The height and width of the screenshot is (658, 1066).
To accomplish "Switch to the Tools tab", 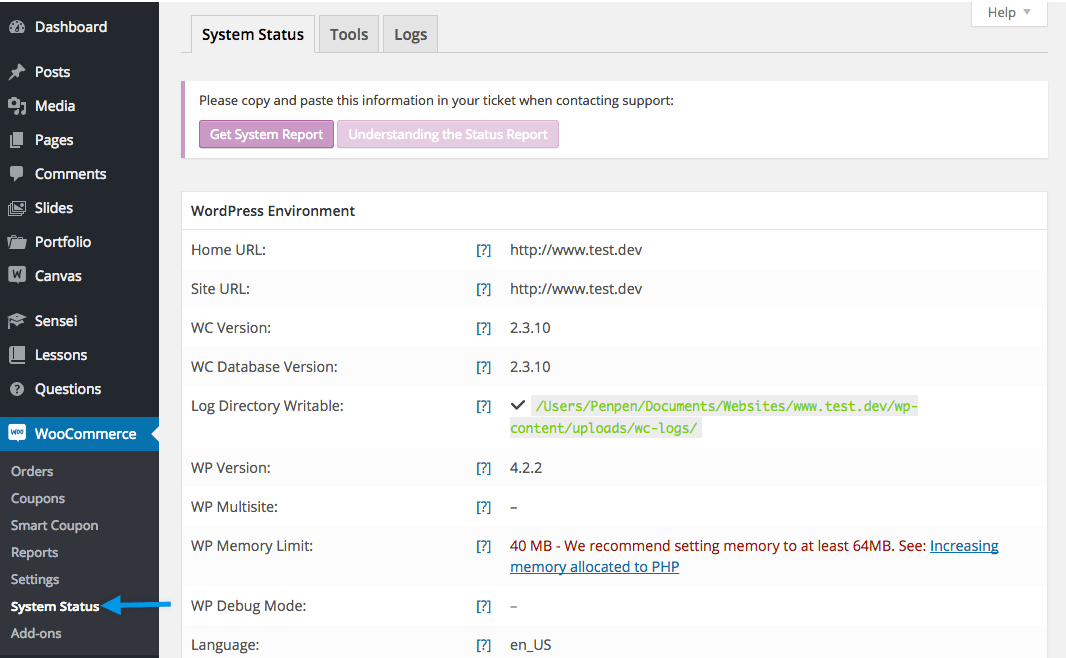I will tap(348, 33).
